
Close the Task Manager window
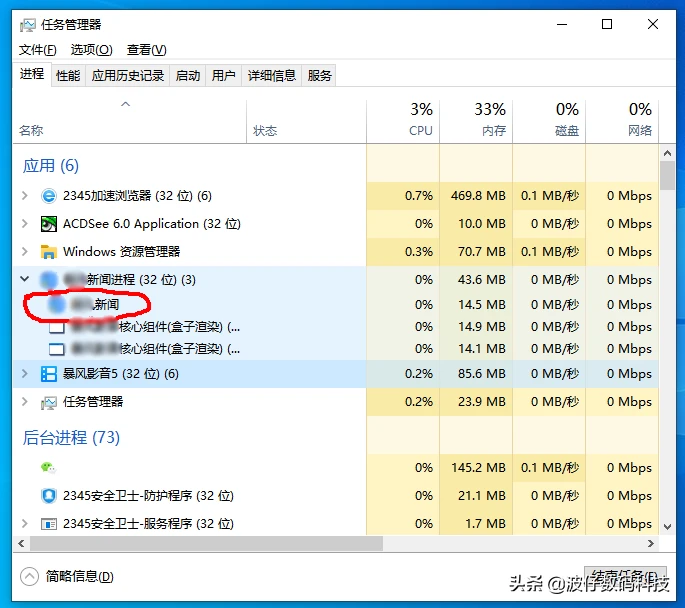coord(653,24)
